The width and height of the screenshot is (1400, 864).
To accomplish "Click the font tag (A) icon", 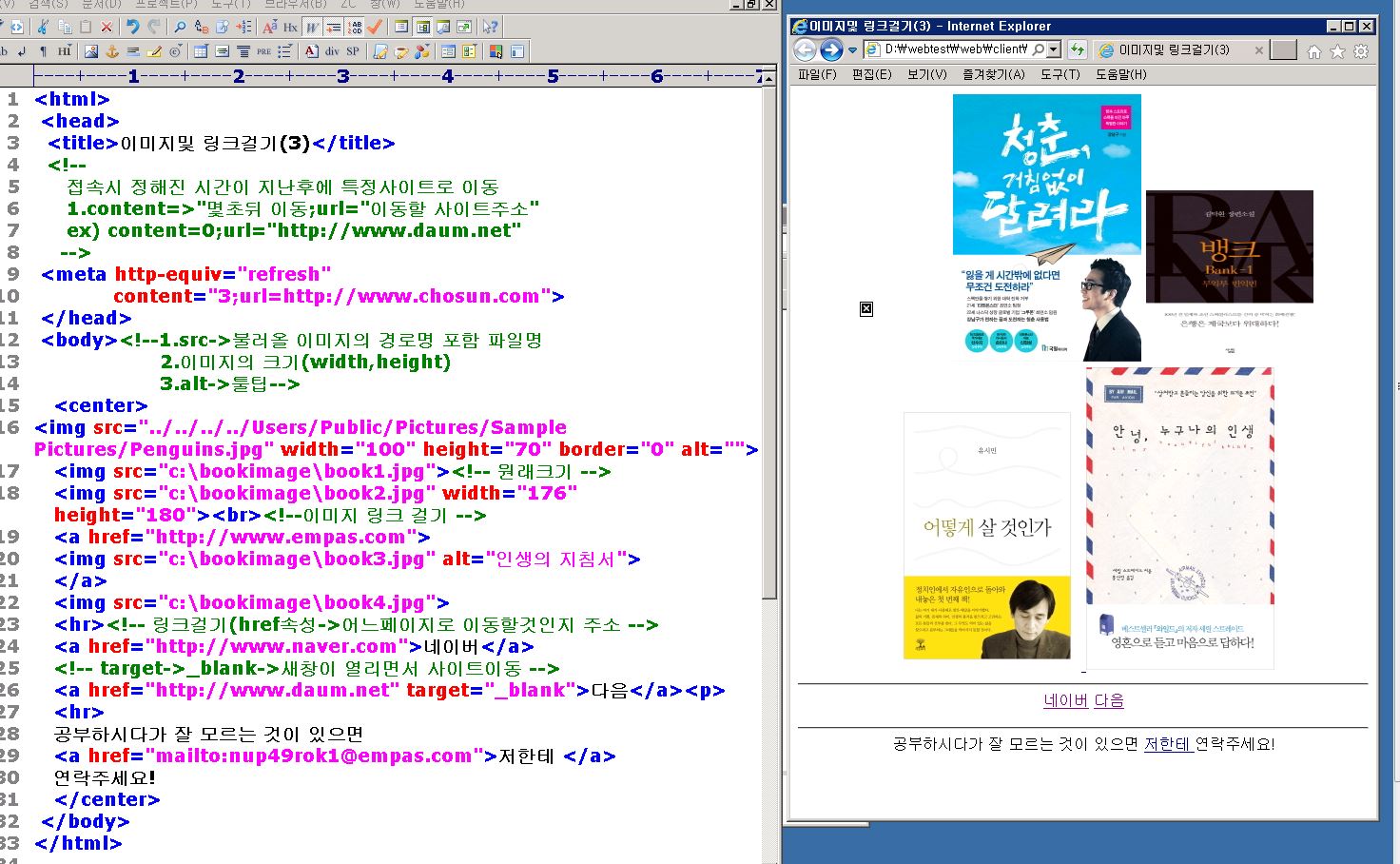I will pos(311,50).
